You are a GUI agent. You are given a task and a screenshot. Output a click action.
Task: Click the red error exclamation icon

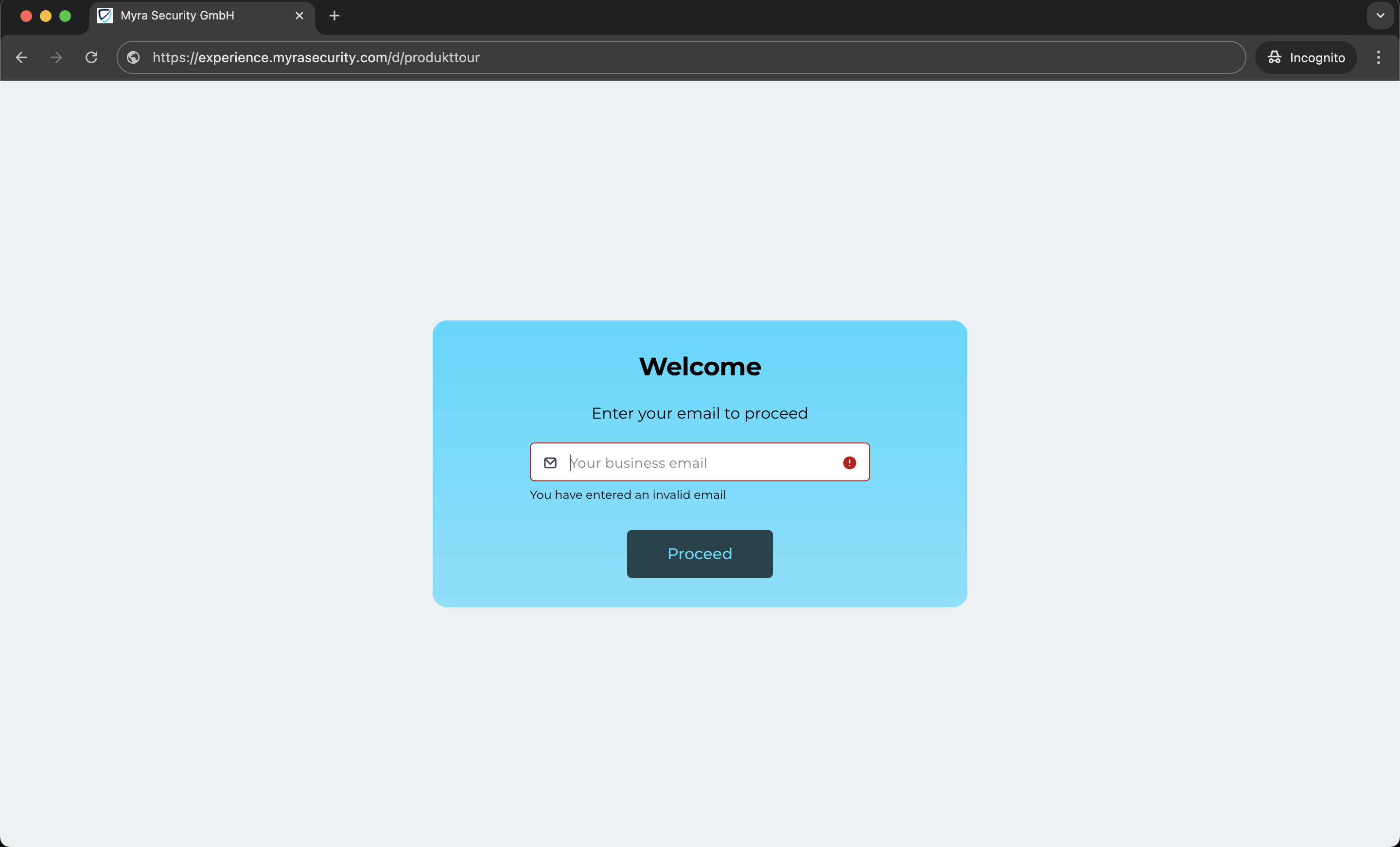coord(849,463)
